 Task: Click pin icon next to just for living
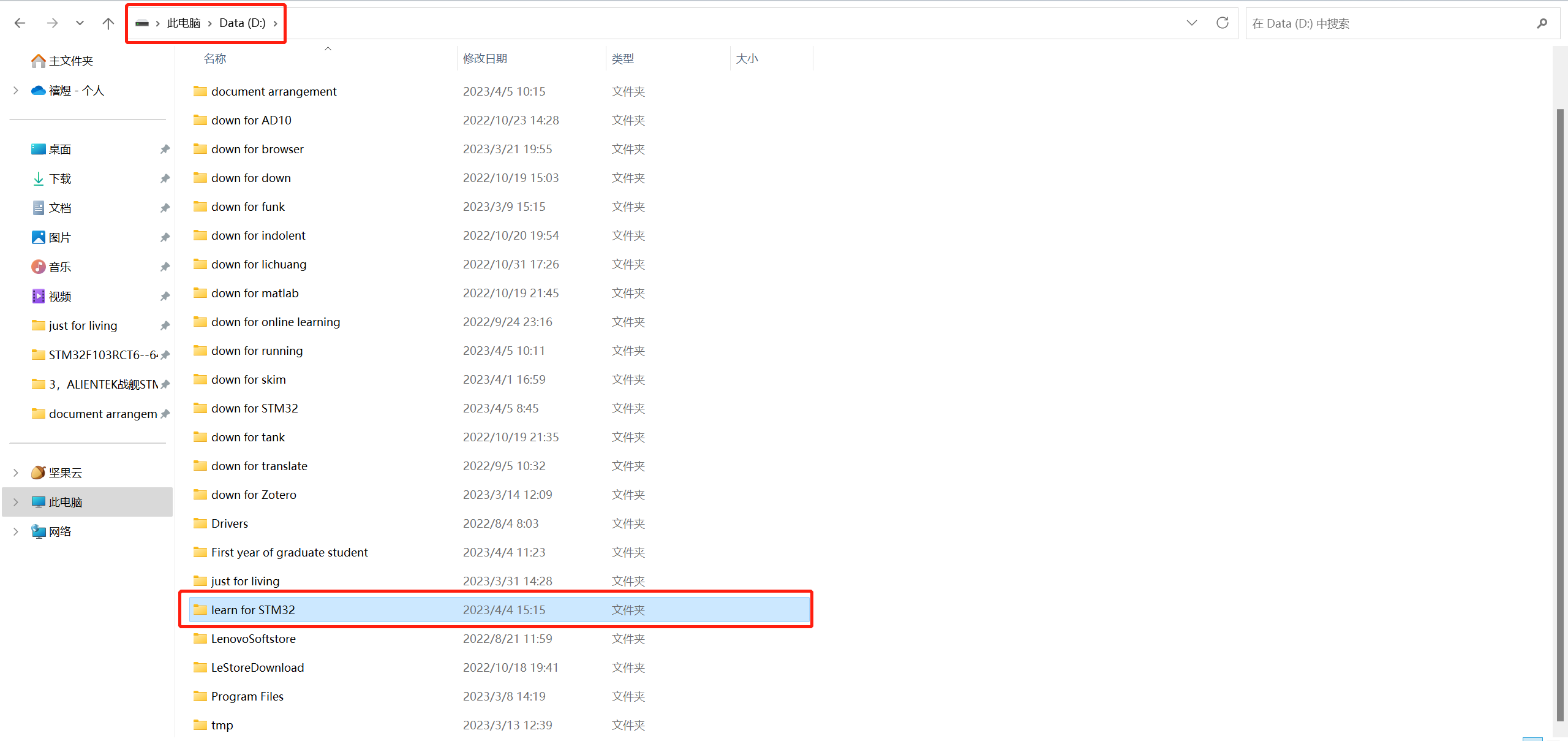pyautogui.click(x=165, y=325)
